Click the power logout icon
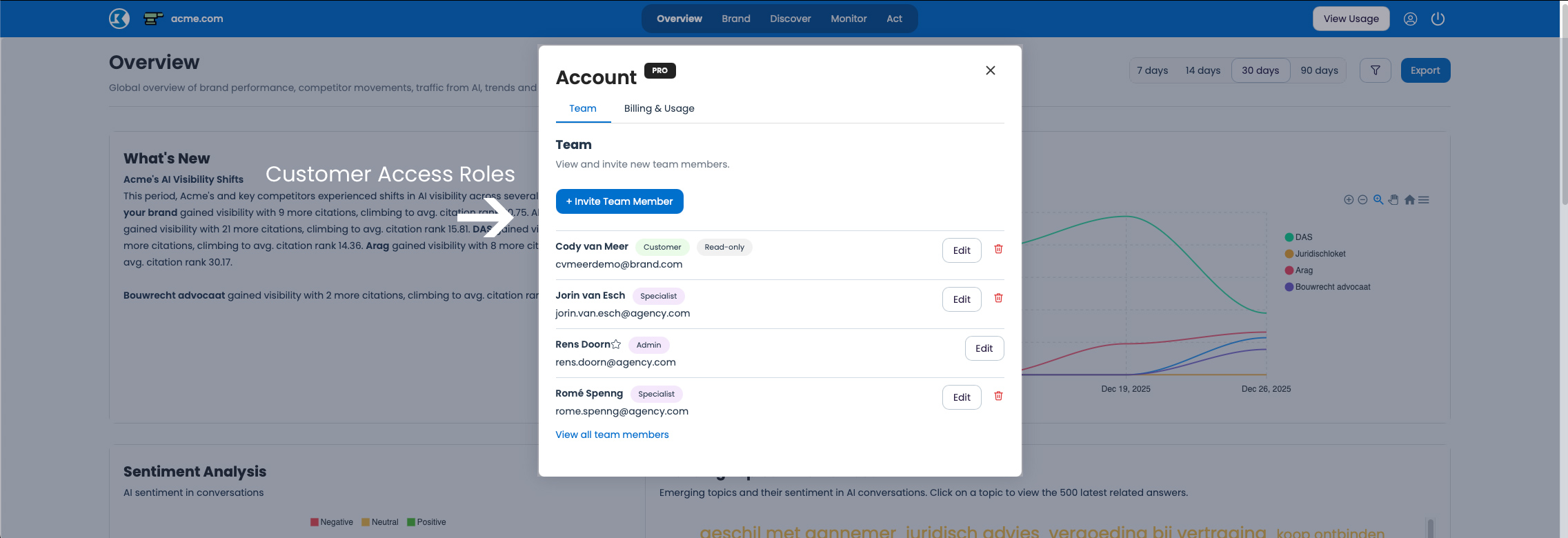This screenshot has width=1568, height=538. tap(1438, 19)
